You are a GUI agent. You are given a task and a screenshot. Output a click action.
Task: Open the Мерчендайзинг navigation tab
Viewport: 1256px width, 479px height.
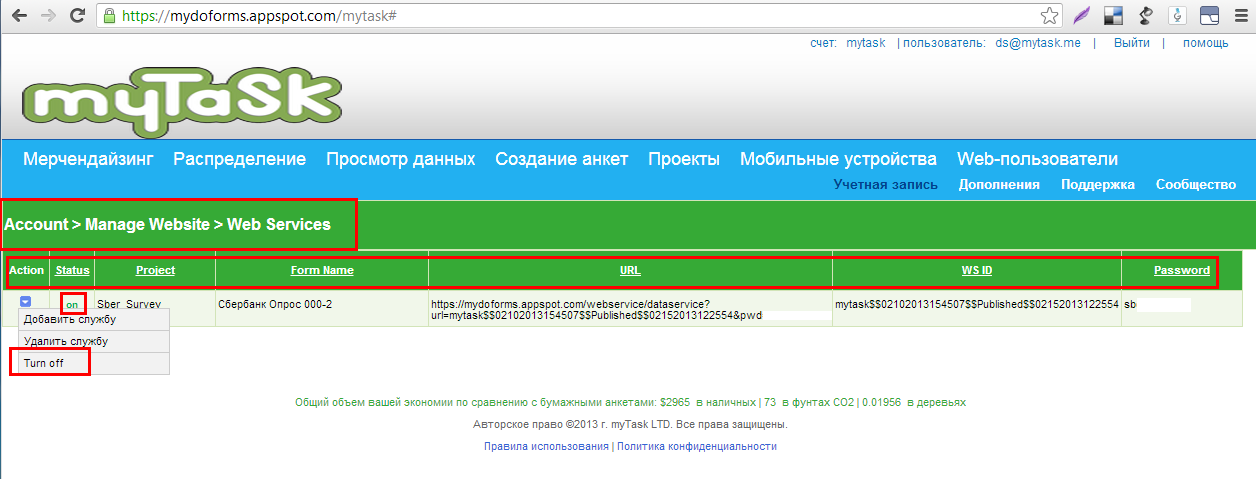[88, 159]
